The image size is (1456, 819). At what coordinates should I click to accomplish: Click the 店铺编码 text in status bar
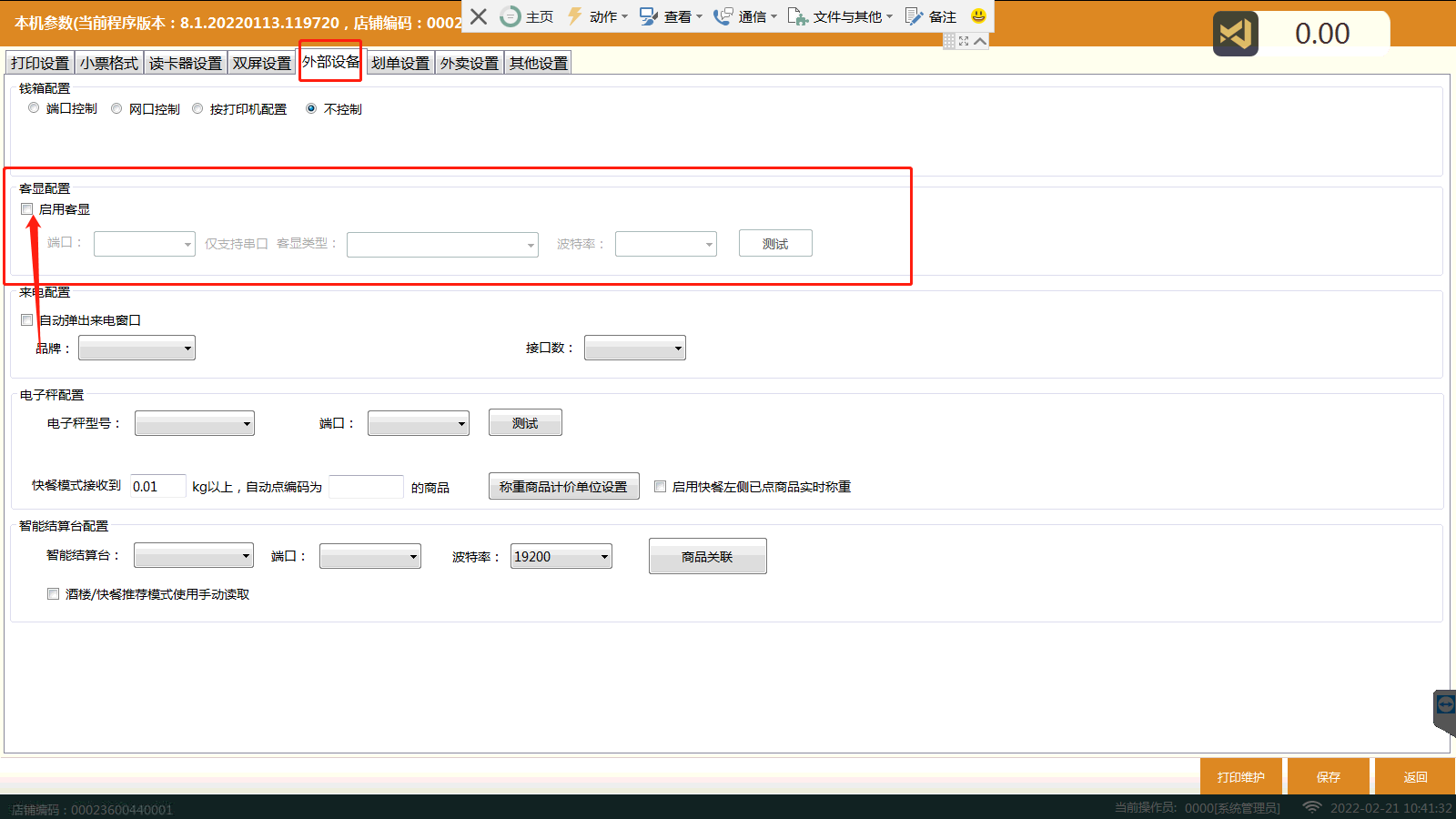pyautogui.click(x=92, y=809)
